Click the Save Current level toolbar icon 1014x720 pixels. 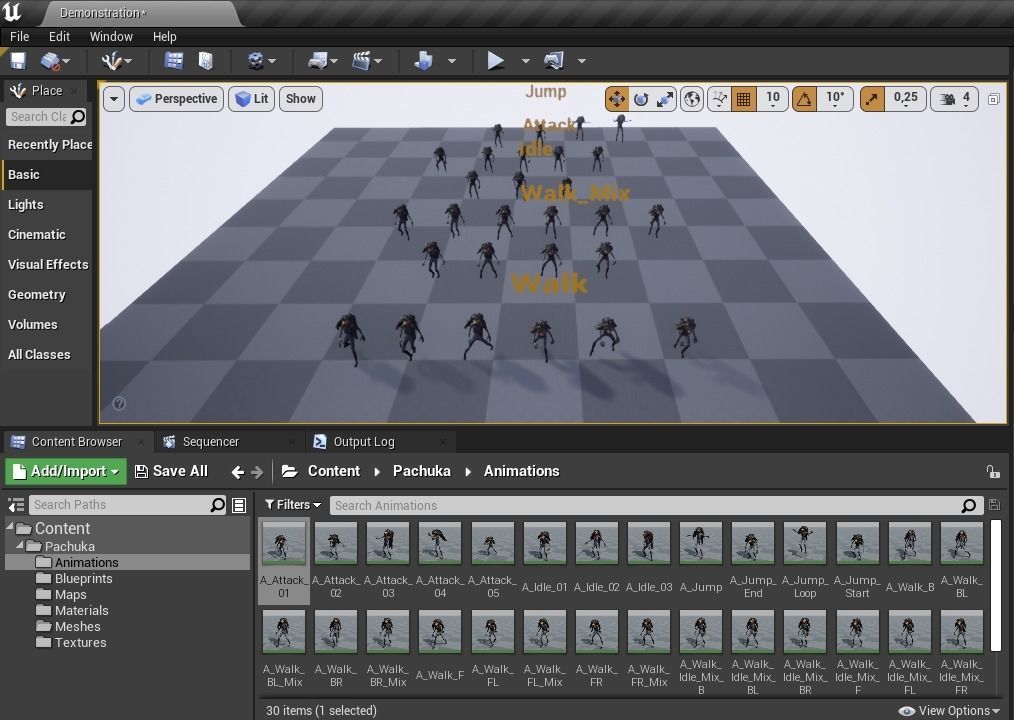click(18, 61)
